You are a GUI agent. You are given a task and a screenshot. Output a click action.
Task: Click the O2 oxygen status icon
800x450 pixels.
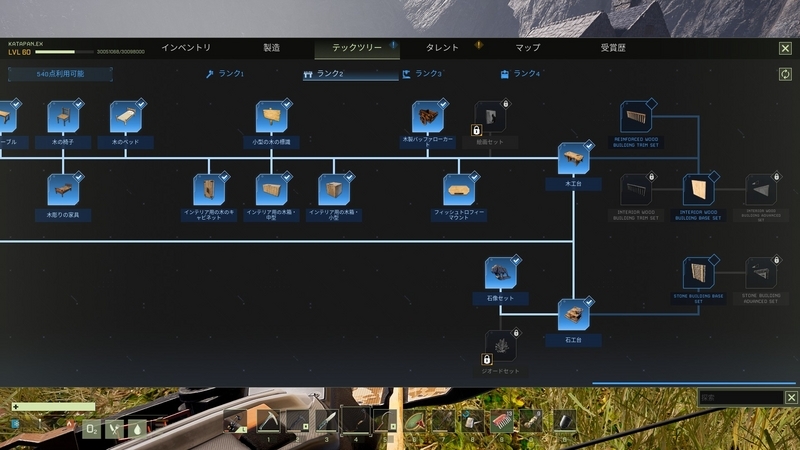(91, 429)
